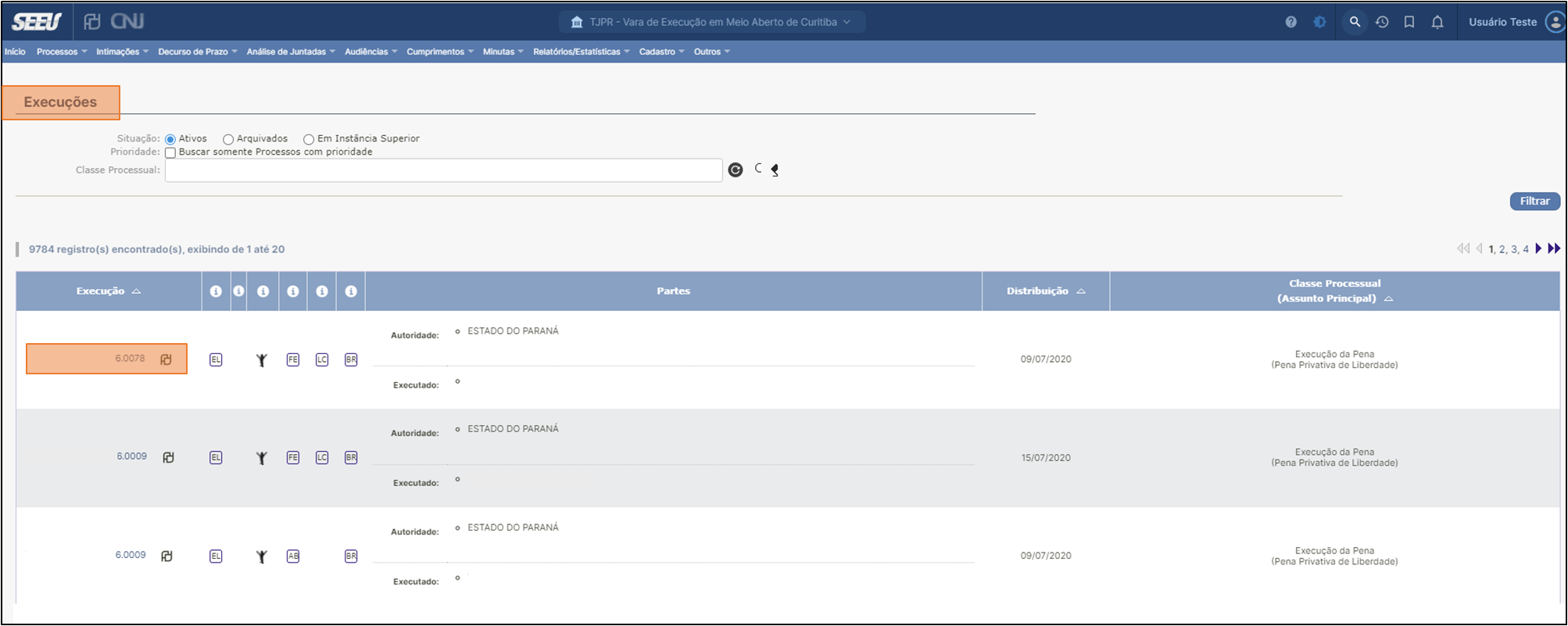Sort table by Execução column
The height and width of the screenshot is (626, 1568).
pos(109,291)
